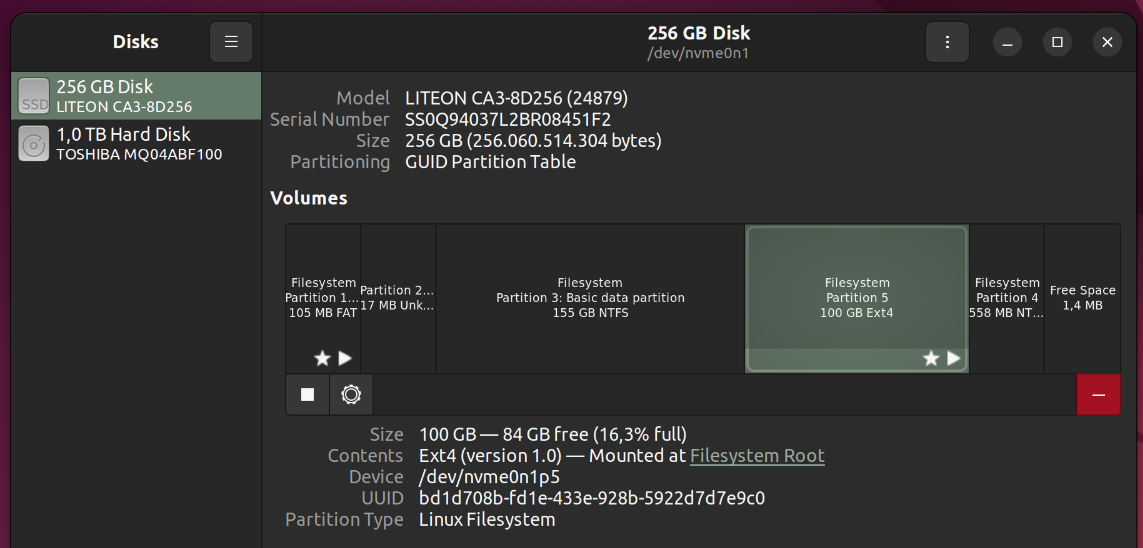Click the play triangle on Partition 5
The width and height of the screenshot is (1143, 548).
[x=953, y=358]
